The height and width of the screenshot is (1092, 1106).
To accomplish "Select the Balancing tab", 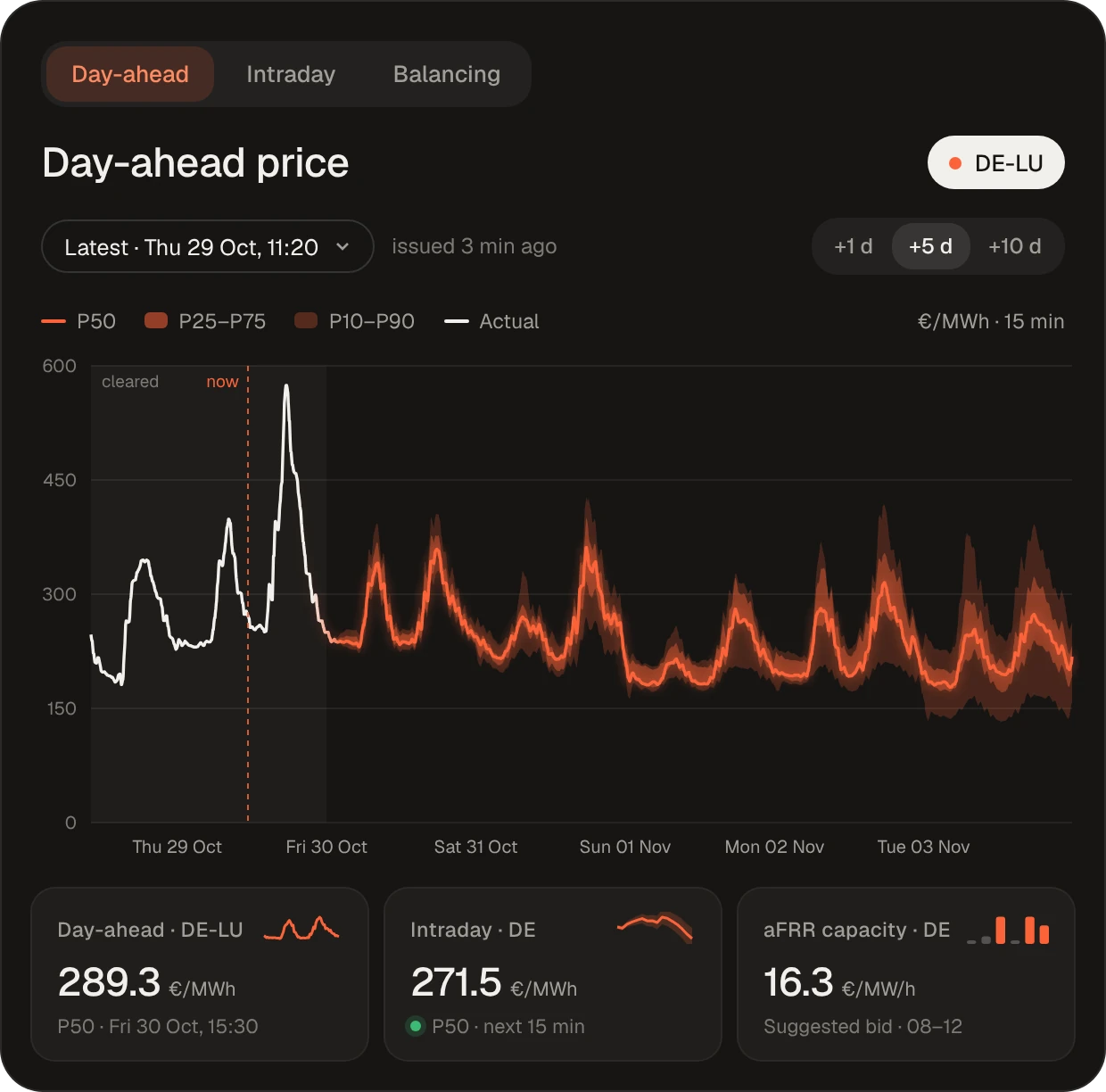I will point(447,74).
